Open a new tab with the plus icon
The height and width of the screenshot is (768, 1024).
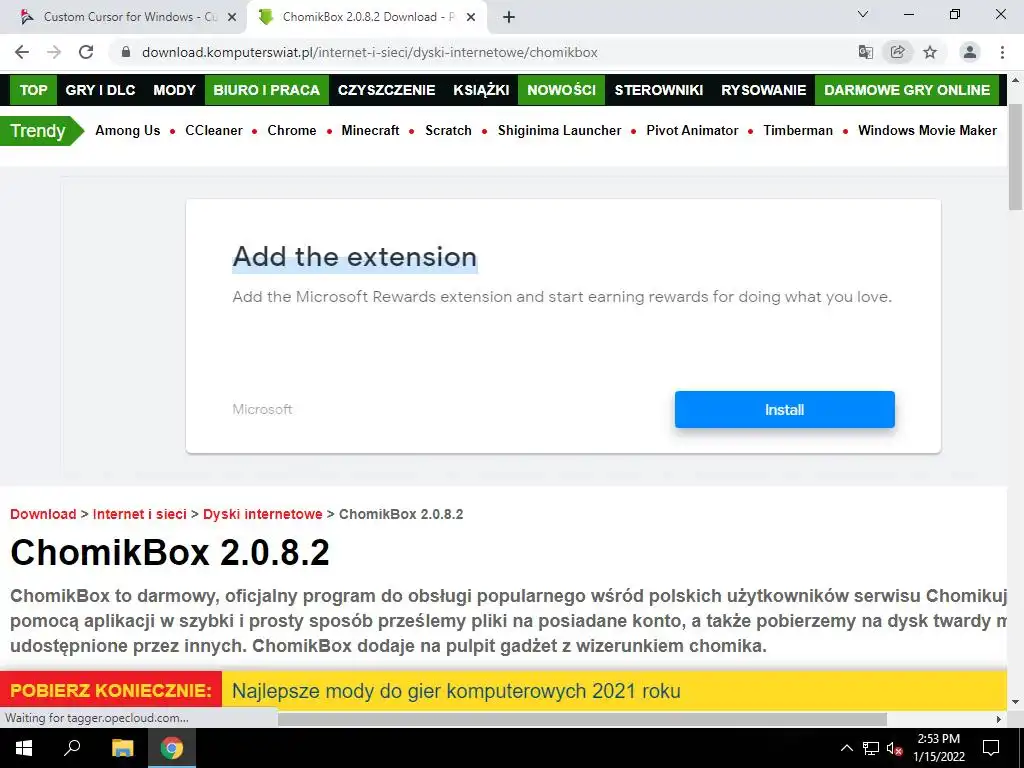[x=509, y=18]
